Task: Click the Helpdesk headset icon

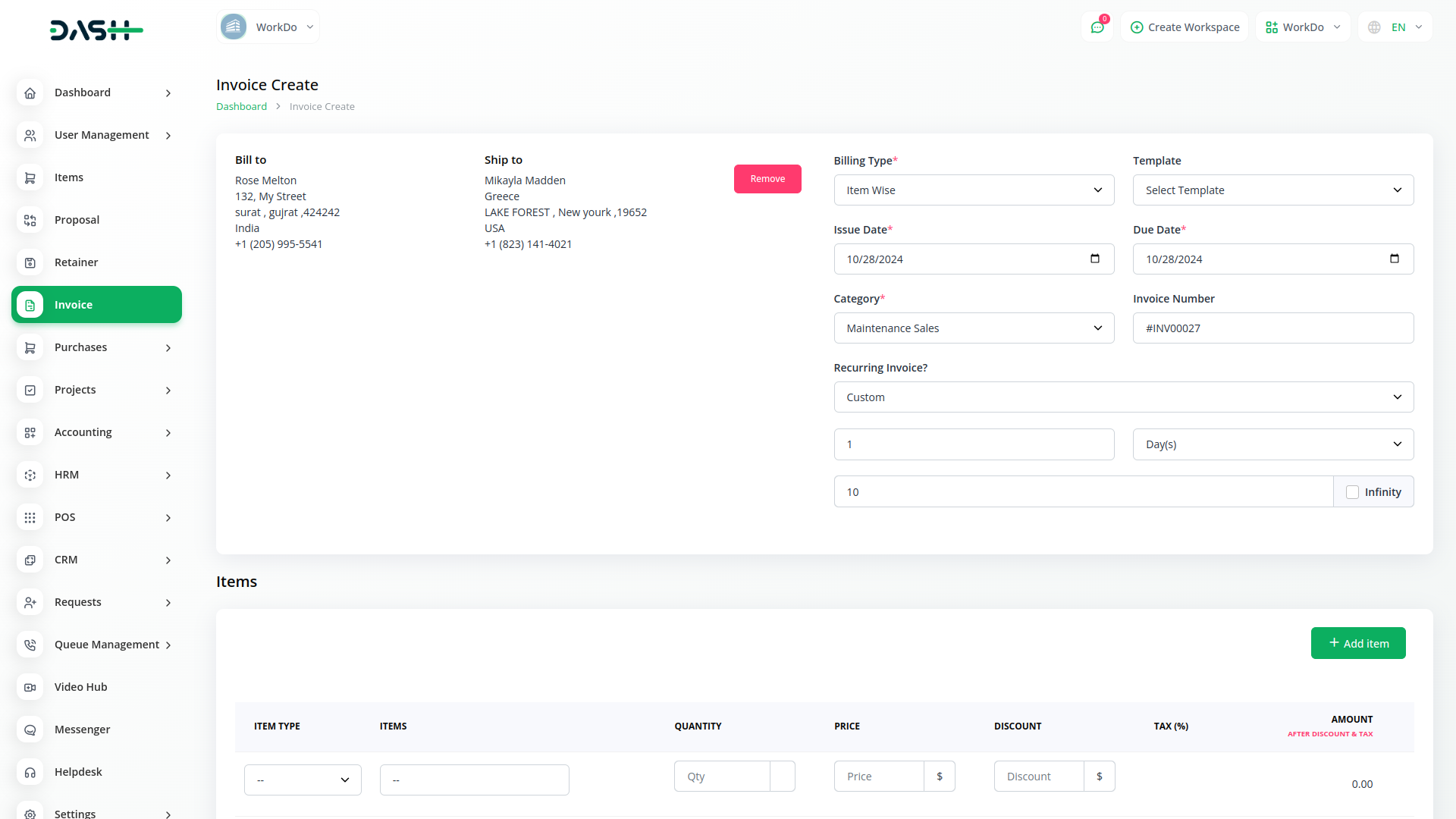Action: [30, 772]
